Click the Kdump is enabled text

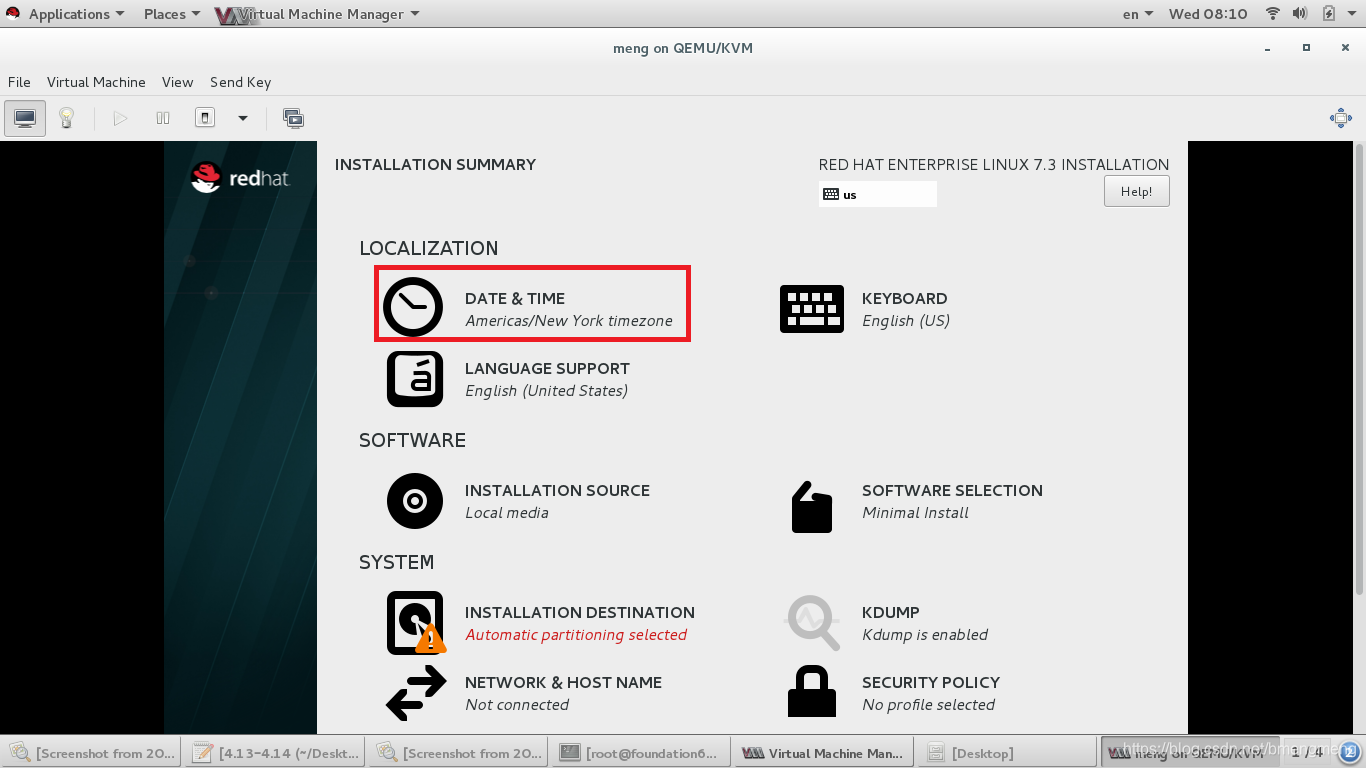point(925,635)
